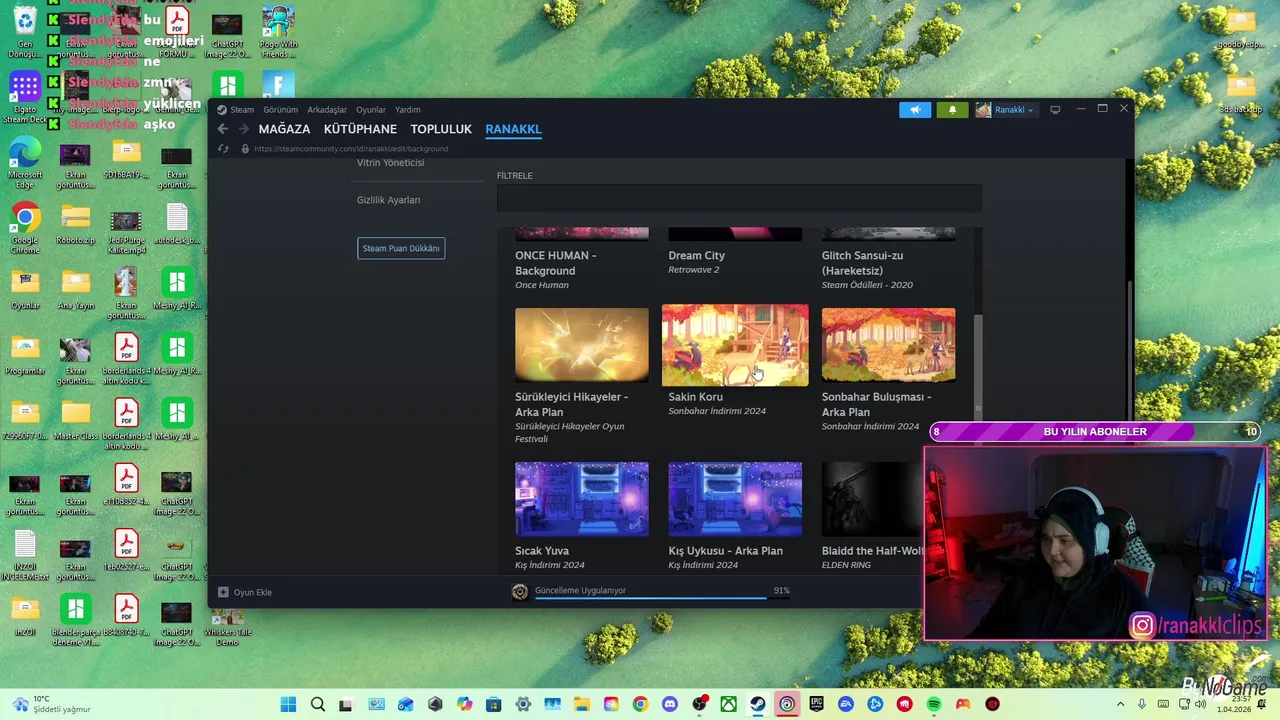This screenshot has height=720, width=1280.
Task: Open Epic Games Launcher from taskbar
Action: point(817,704)
